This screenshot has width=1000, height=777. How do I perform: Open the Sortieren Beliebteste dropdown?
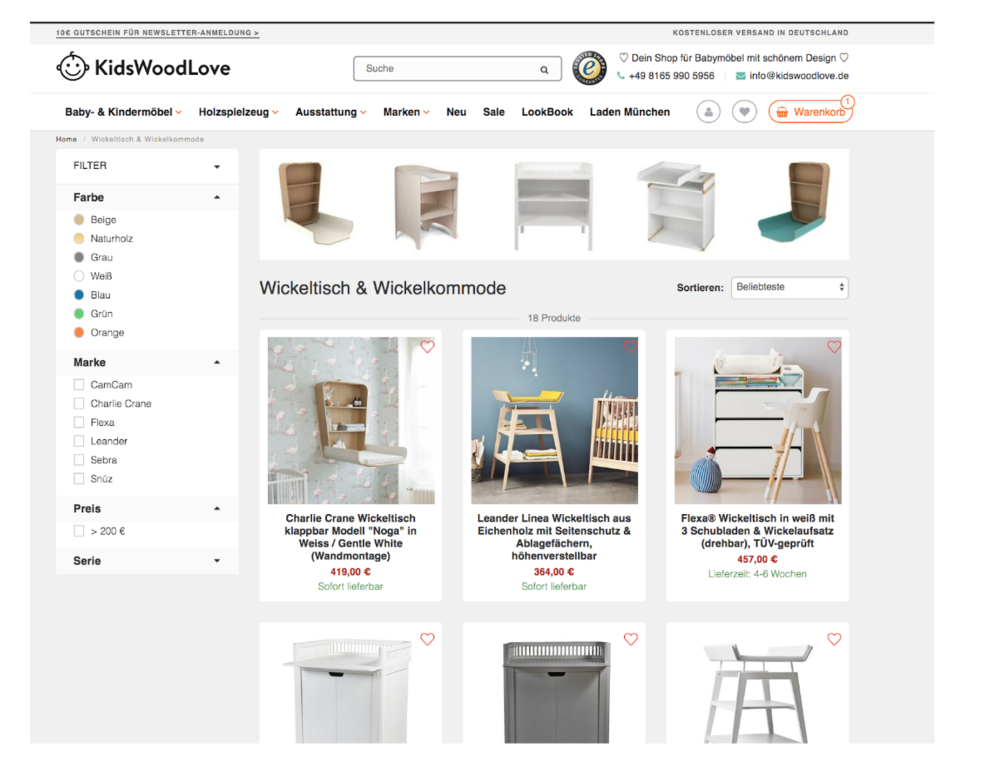(x=790, y=287)
